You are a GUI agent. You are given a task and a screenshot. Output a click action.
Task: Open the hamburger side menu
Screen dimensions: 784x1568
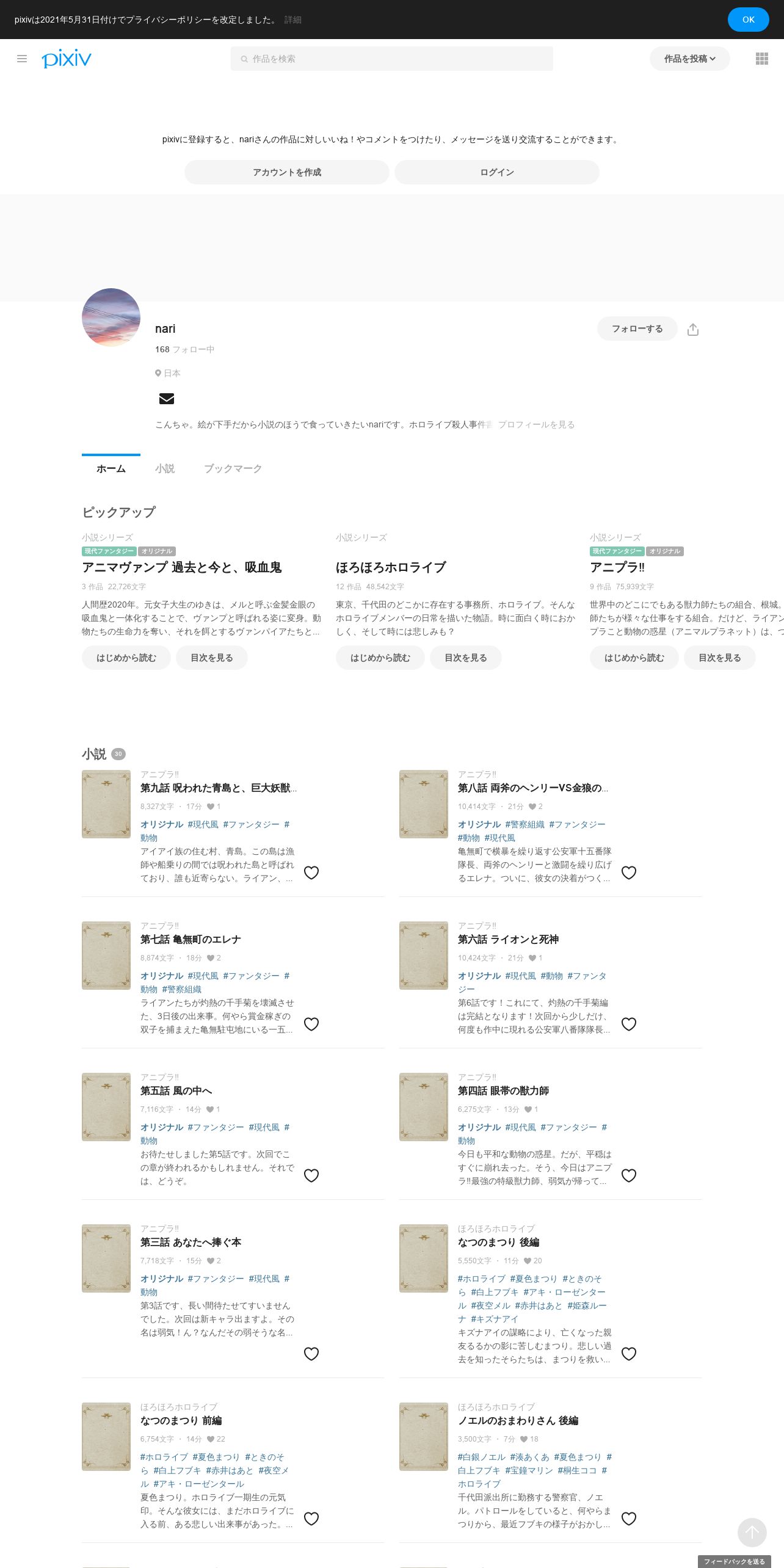point(22,59)
